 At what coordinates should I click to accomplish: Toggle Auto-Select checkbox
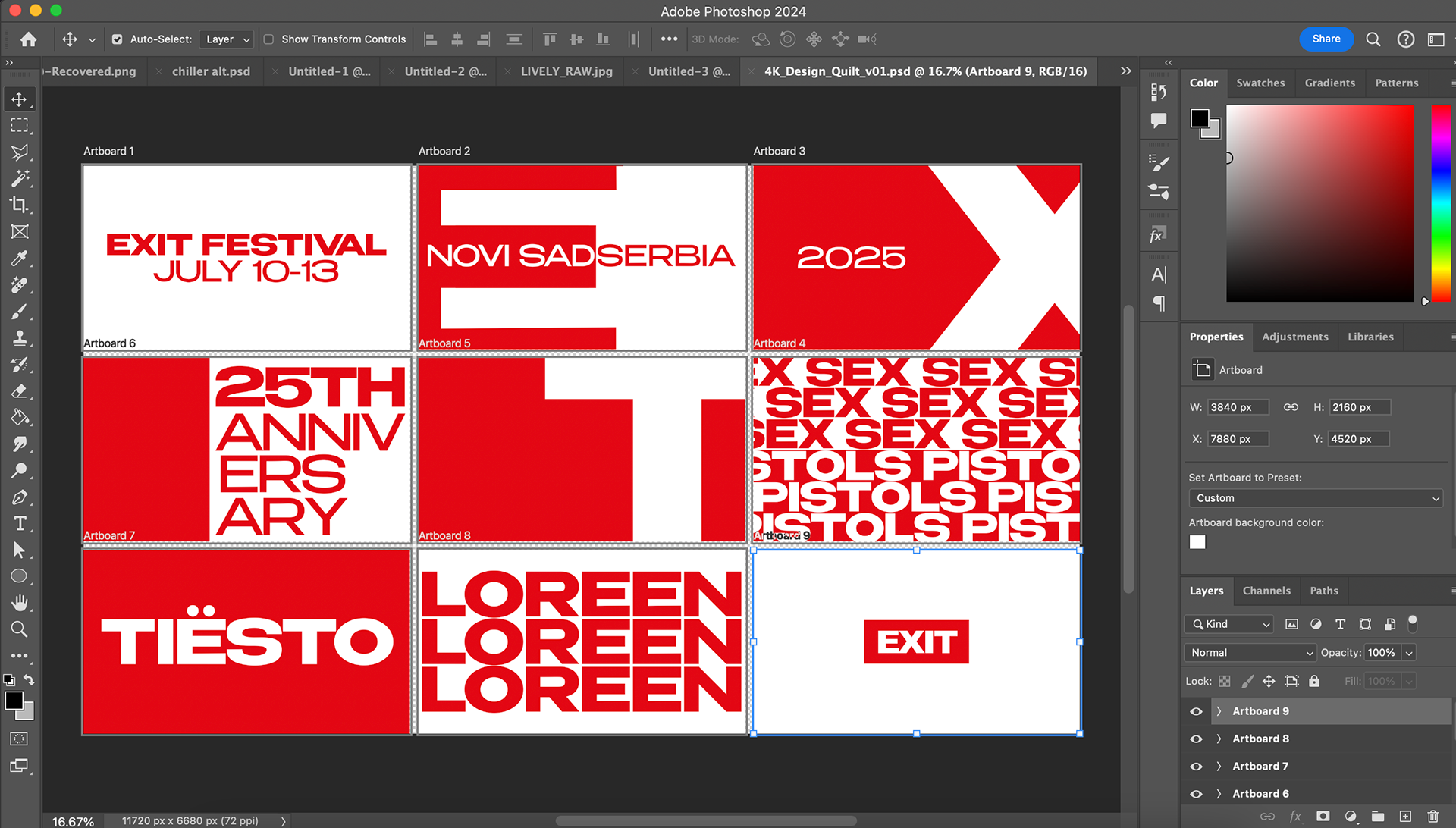118,39
